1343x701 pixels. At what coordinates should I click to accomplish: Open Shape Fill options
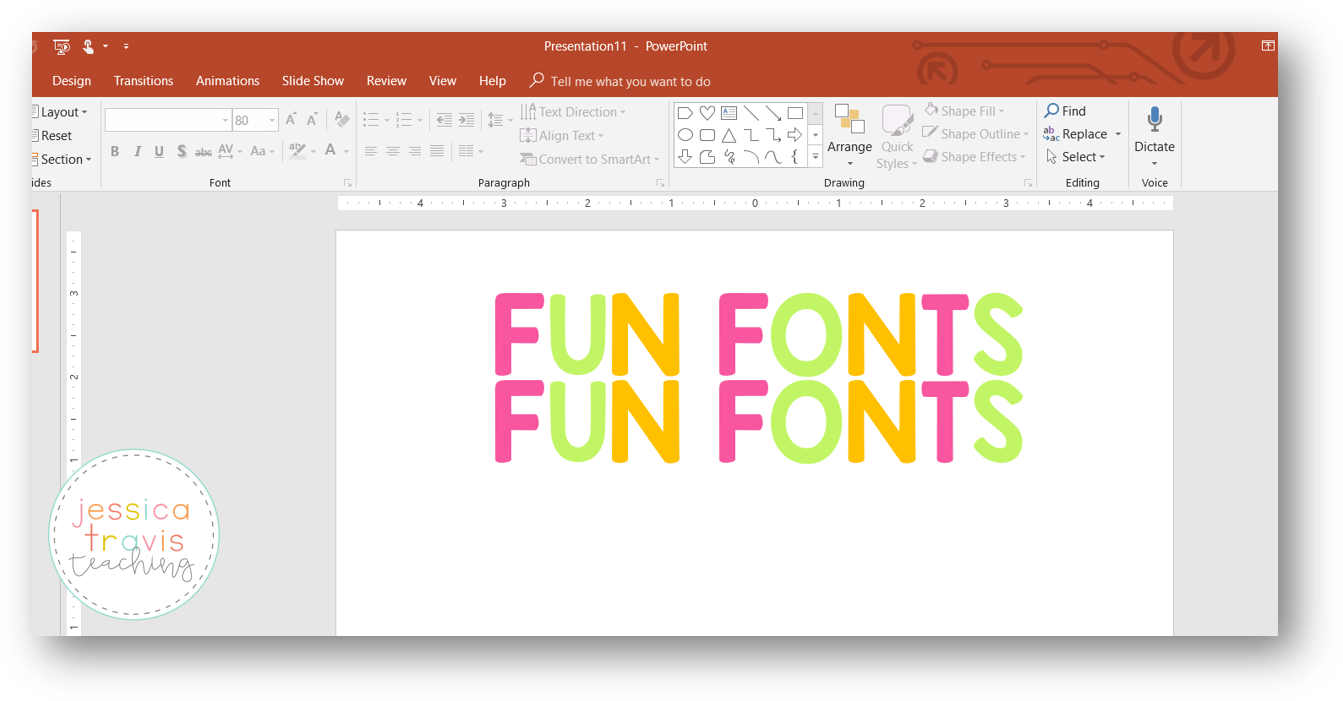pos(964,111)
